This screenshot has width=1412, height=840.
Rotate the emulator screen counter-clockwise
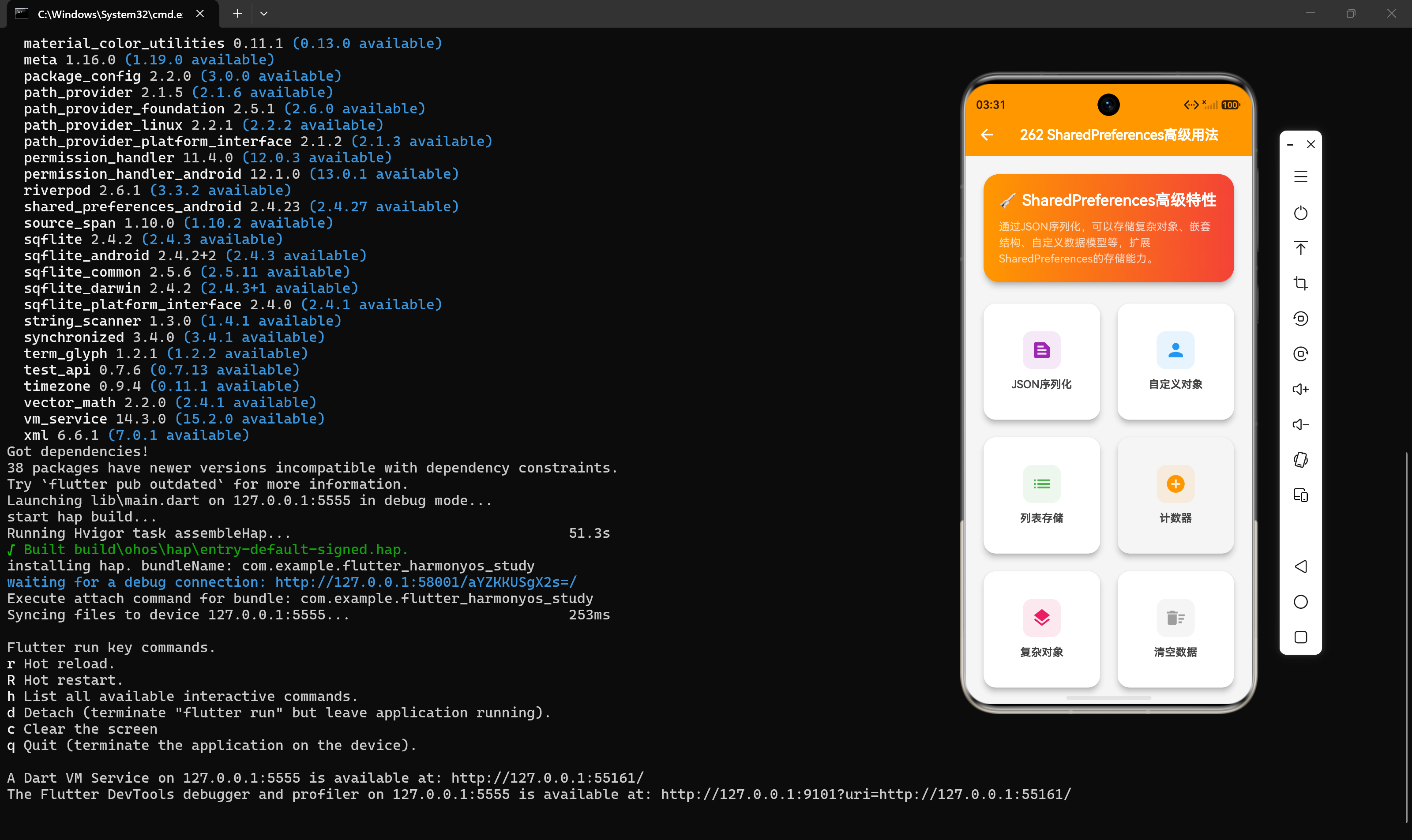tap(1300, 319)
